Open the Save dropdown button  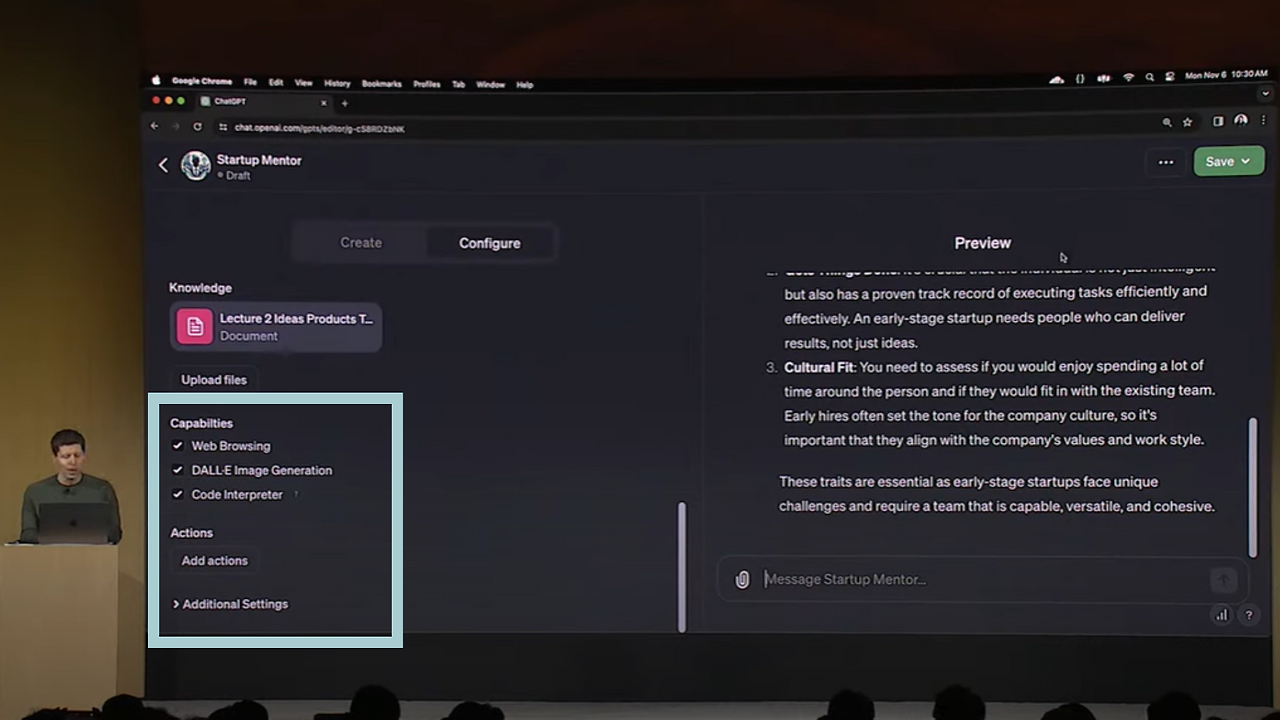(x=1228, y=162)
